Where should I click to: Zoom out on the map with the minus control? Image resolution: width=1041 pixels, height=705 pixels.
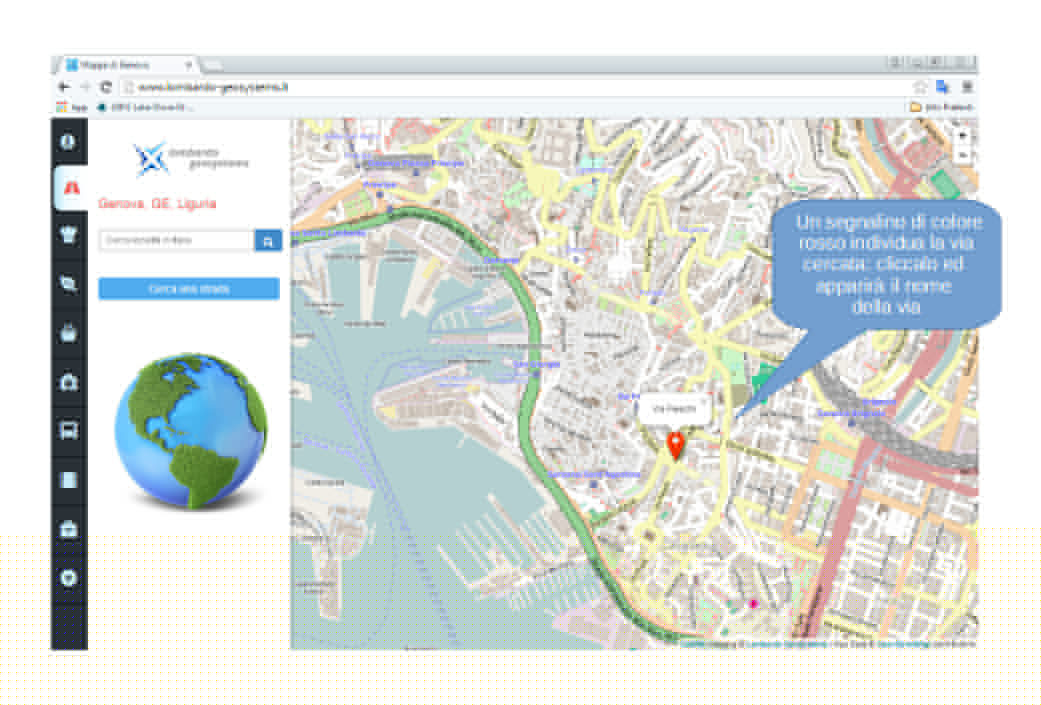(x=963, y=155)
